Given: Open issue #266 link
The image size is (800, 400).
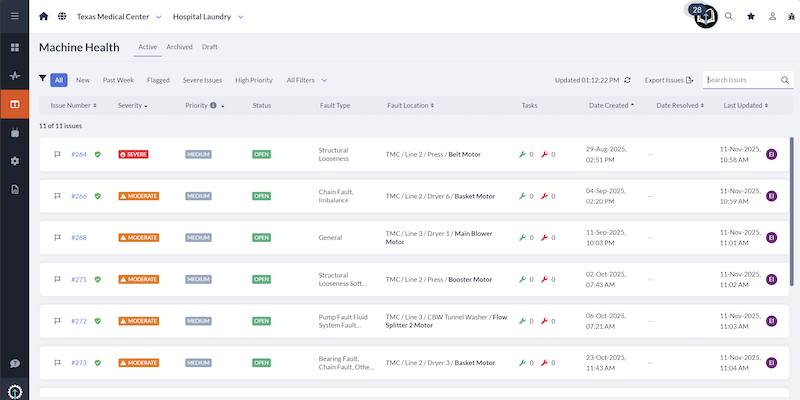Looking at the screenshot, I should point(79,196).
